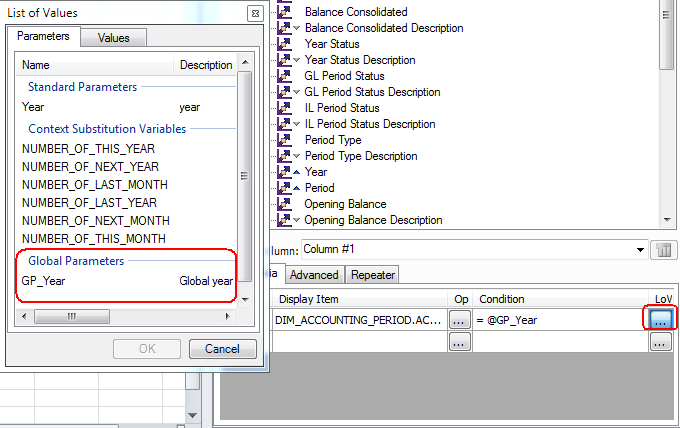Click the Balance Consolidated Description item icon
The height and width of the screenshot is (428, 680).
(x=284, y=28)
